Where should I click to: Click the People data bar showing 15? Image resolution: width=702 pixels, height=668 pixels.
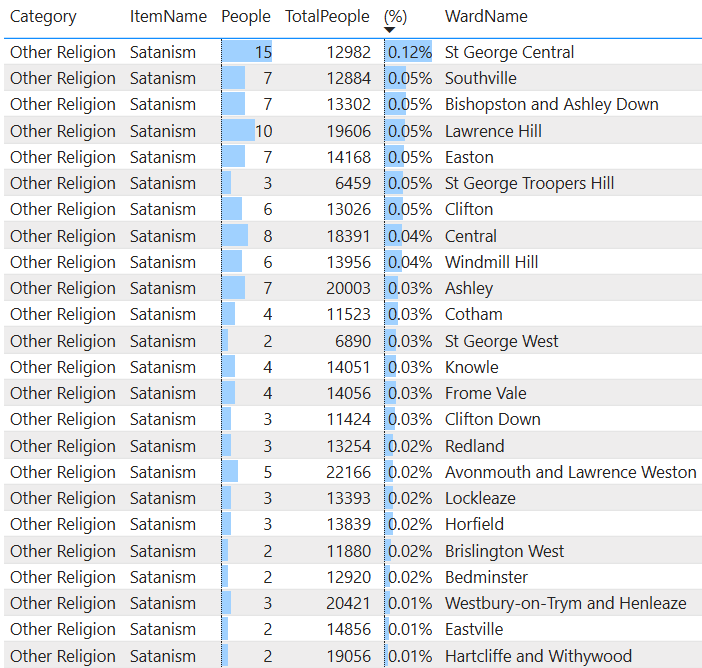(247, 52)
